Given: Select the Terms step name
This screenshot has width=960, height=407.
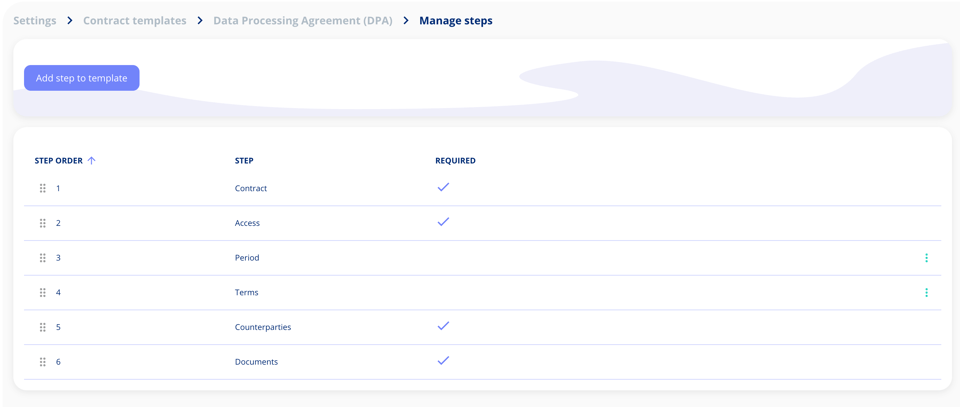Looking at the screenshot, I should click(x=247, y=293).
